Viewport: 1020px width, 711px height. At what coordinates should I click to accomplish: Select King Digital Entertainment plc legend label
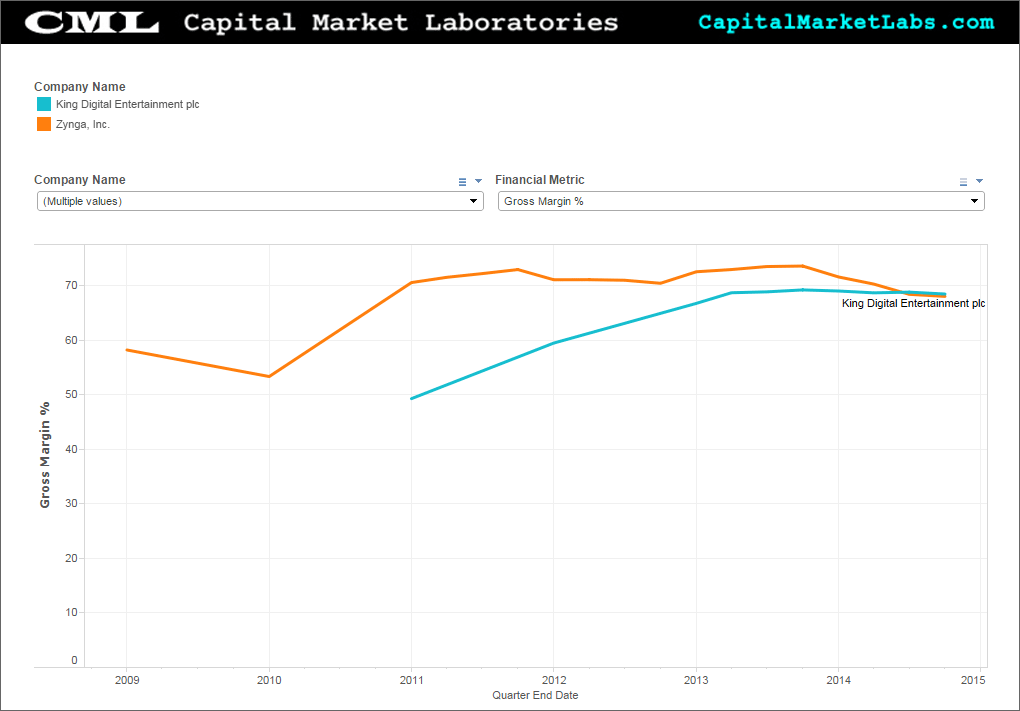coord(128,104)
